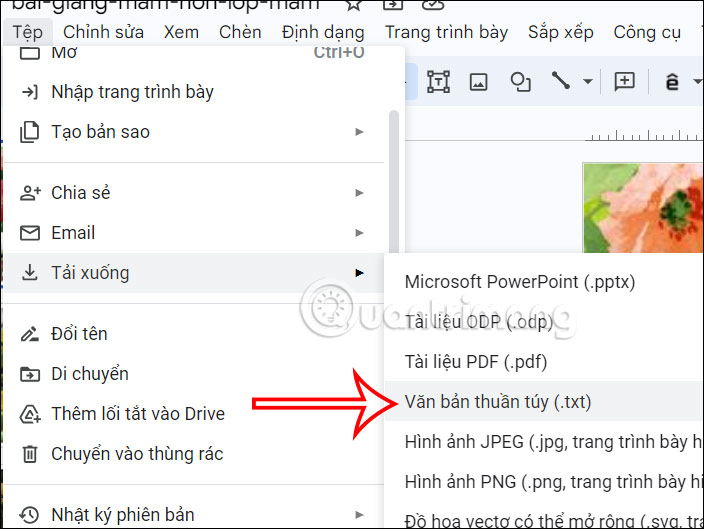The image size is (704, 529).
Task: Click the envelope icon beside Email
Action: click(x=30, y=233)
